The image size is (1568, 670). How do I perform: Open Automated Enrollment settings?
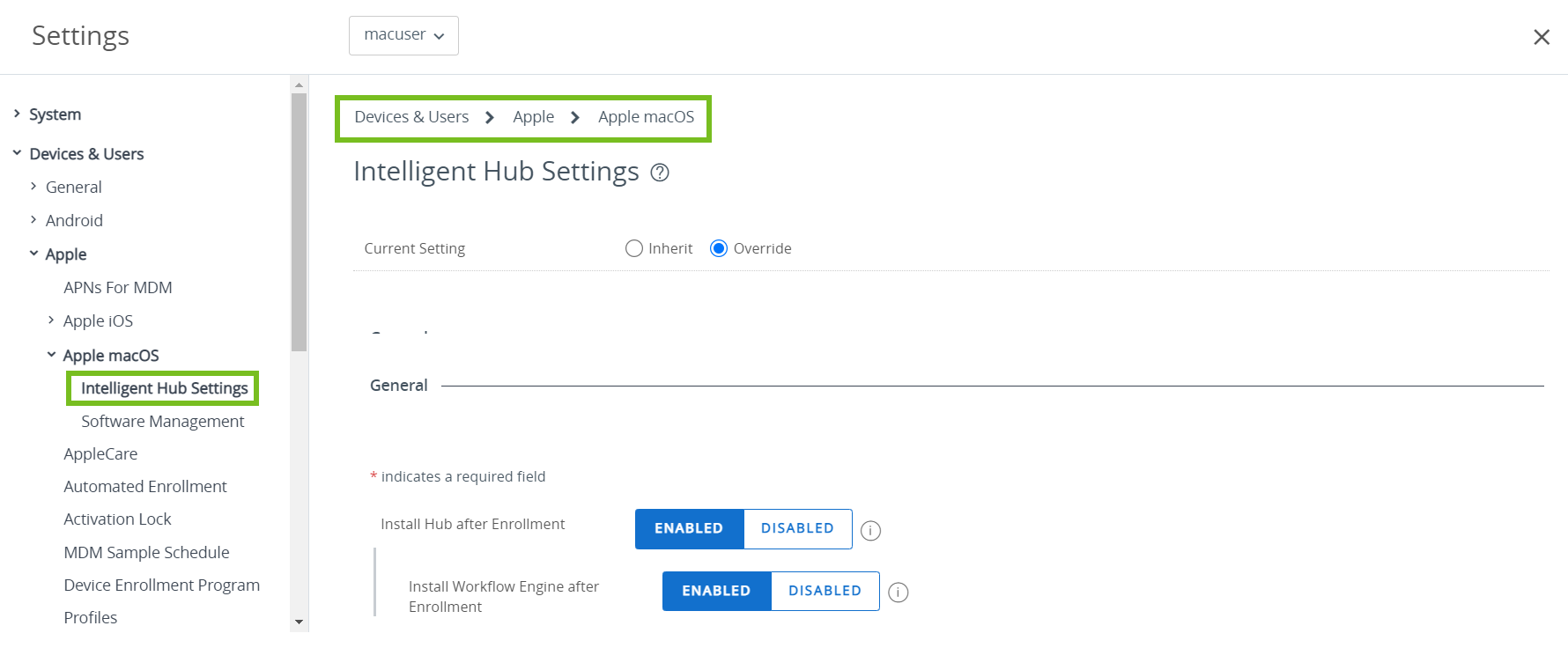click(145, 487)
